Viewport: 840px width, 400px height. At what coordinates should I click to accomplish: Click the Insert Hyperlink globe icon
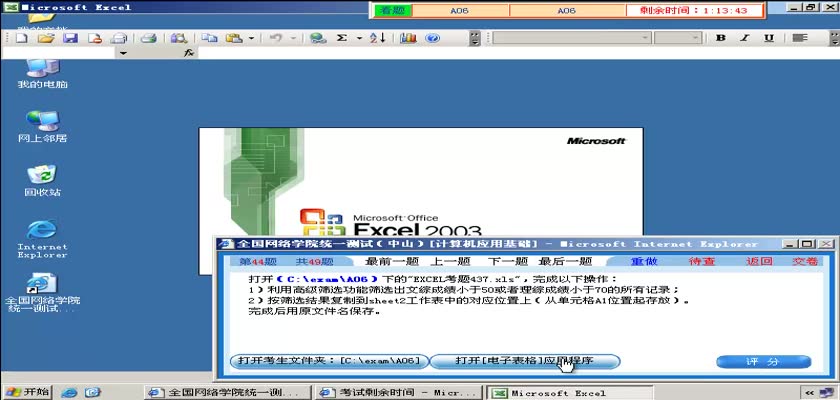(x=318, y=38)
